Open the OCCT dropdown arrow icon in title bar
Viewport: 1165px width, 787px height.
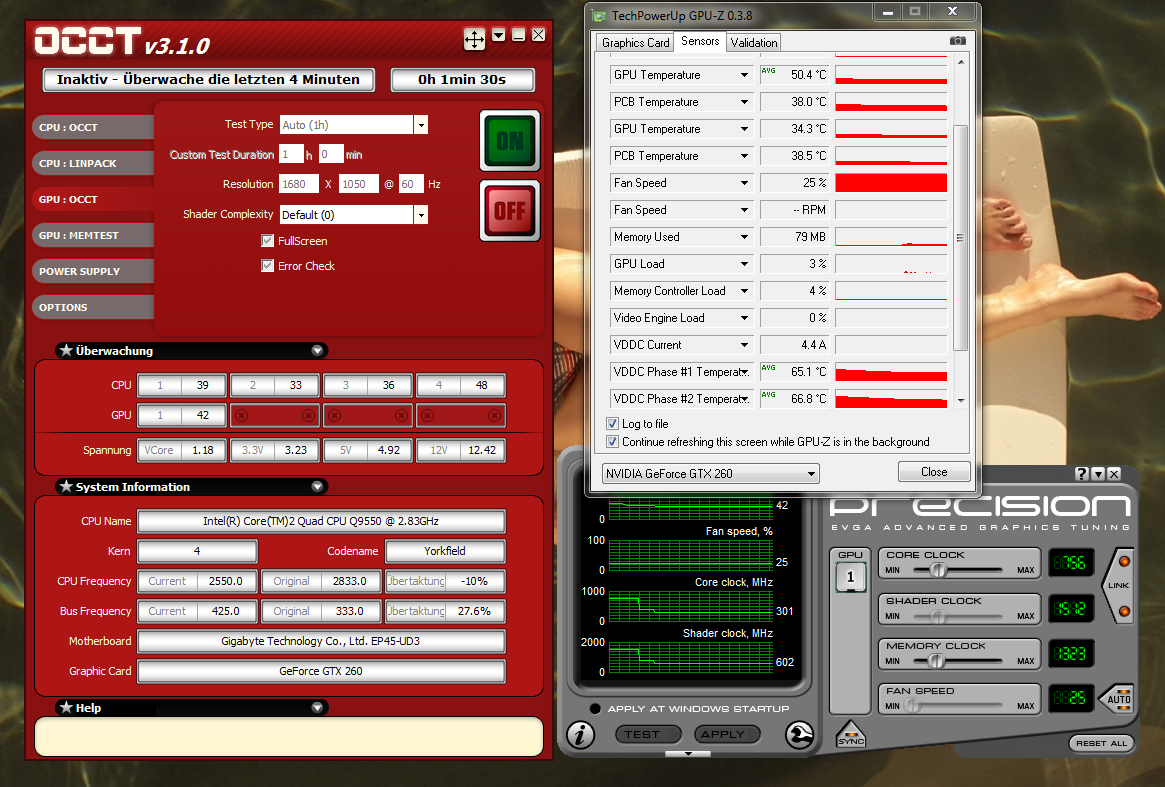tap(499, 35)
